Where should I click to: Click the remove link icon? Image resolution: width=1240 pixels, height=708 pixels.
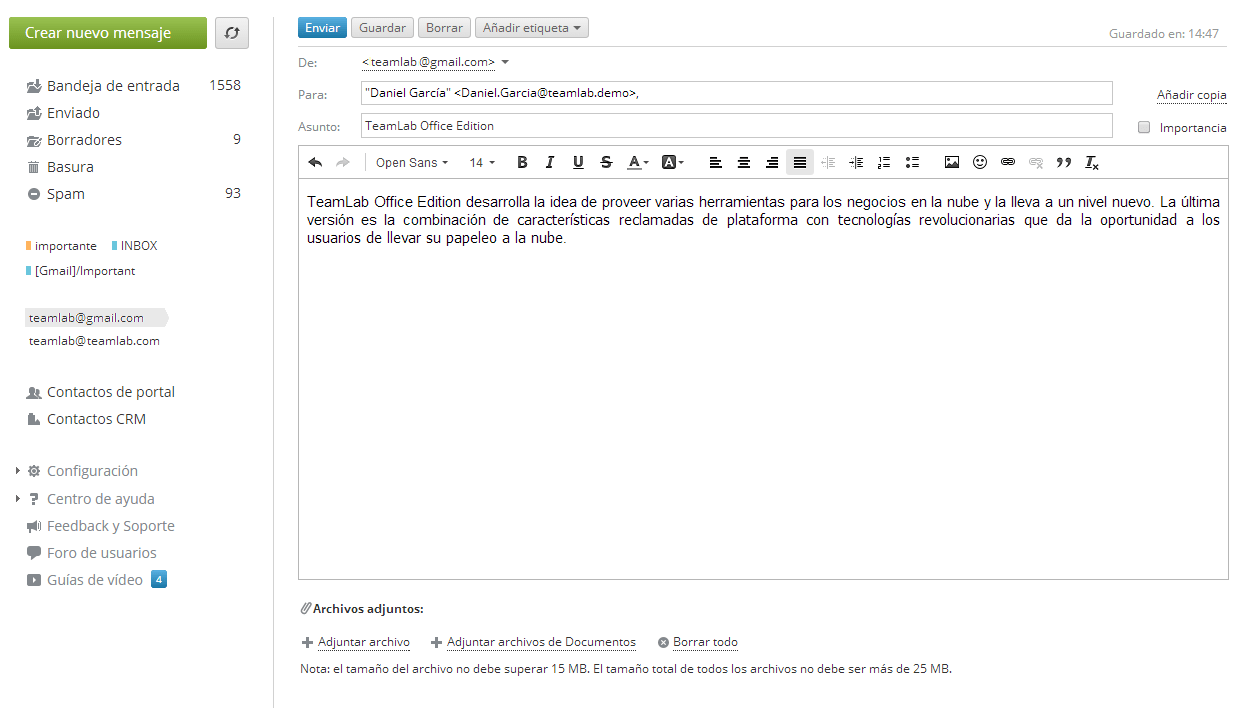1036,162
